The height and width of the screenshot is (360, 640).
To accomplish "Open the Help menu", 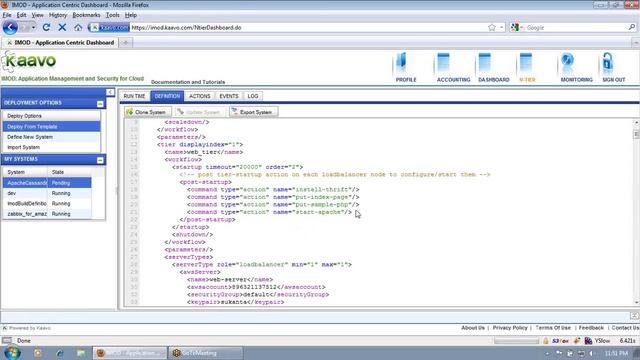I will (131, 15).
